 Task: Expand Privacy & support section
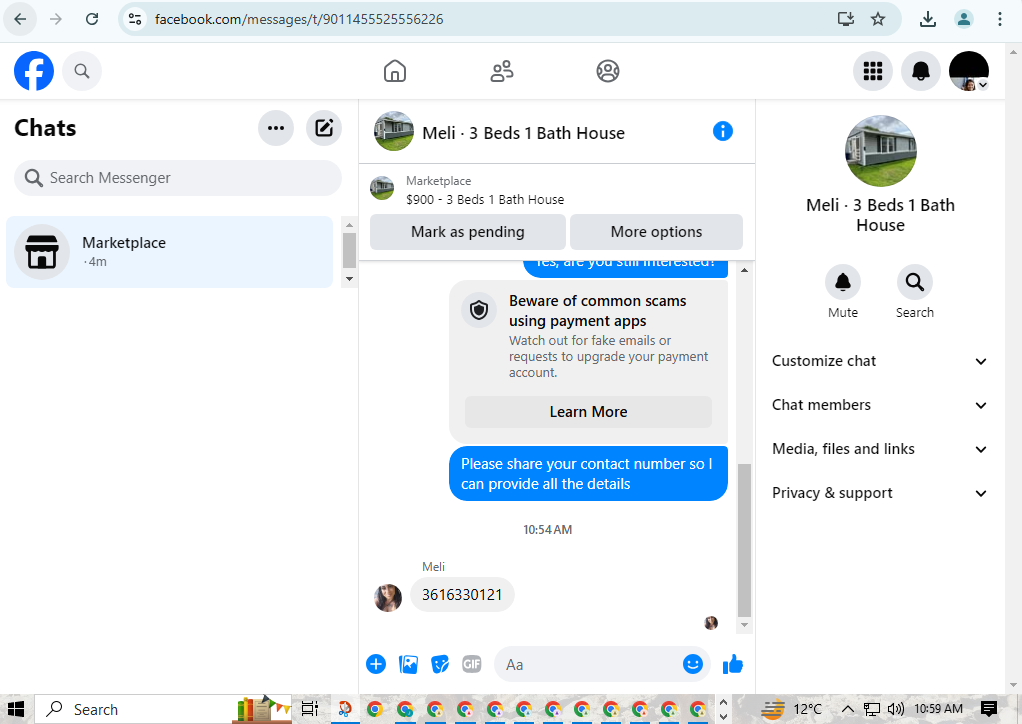[x=880, y=493]
